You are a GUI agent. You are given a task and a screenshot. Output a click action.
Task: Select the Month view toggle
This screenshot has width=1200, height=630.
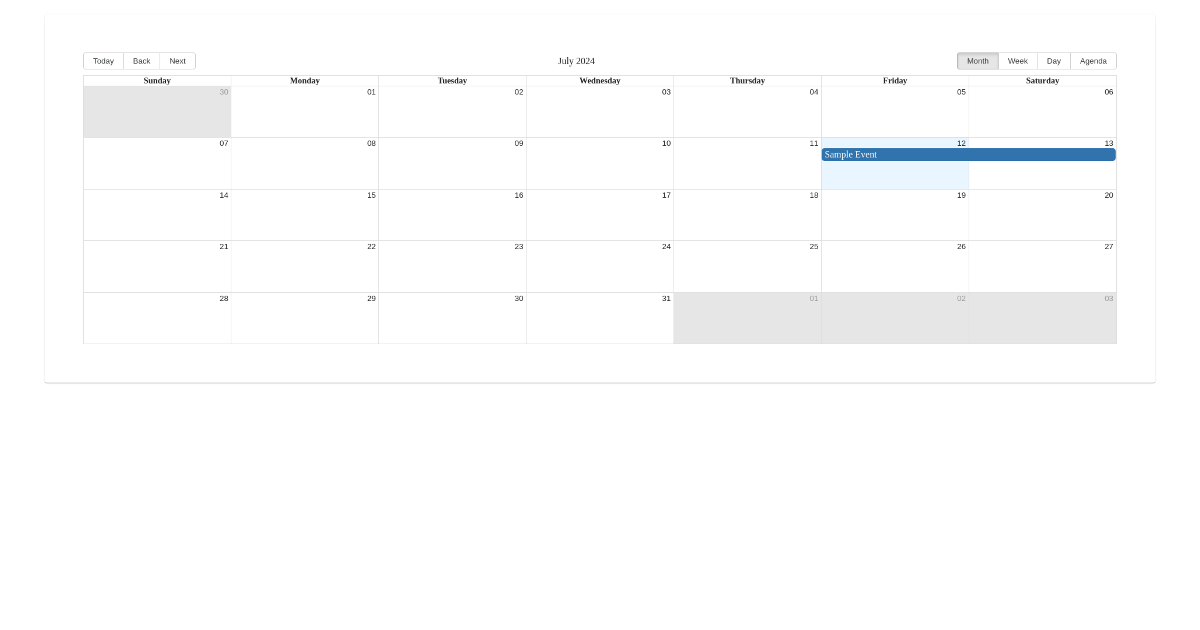coord(977,61)
